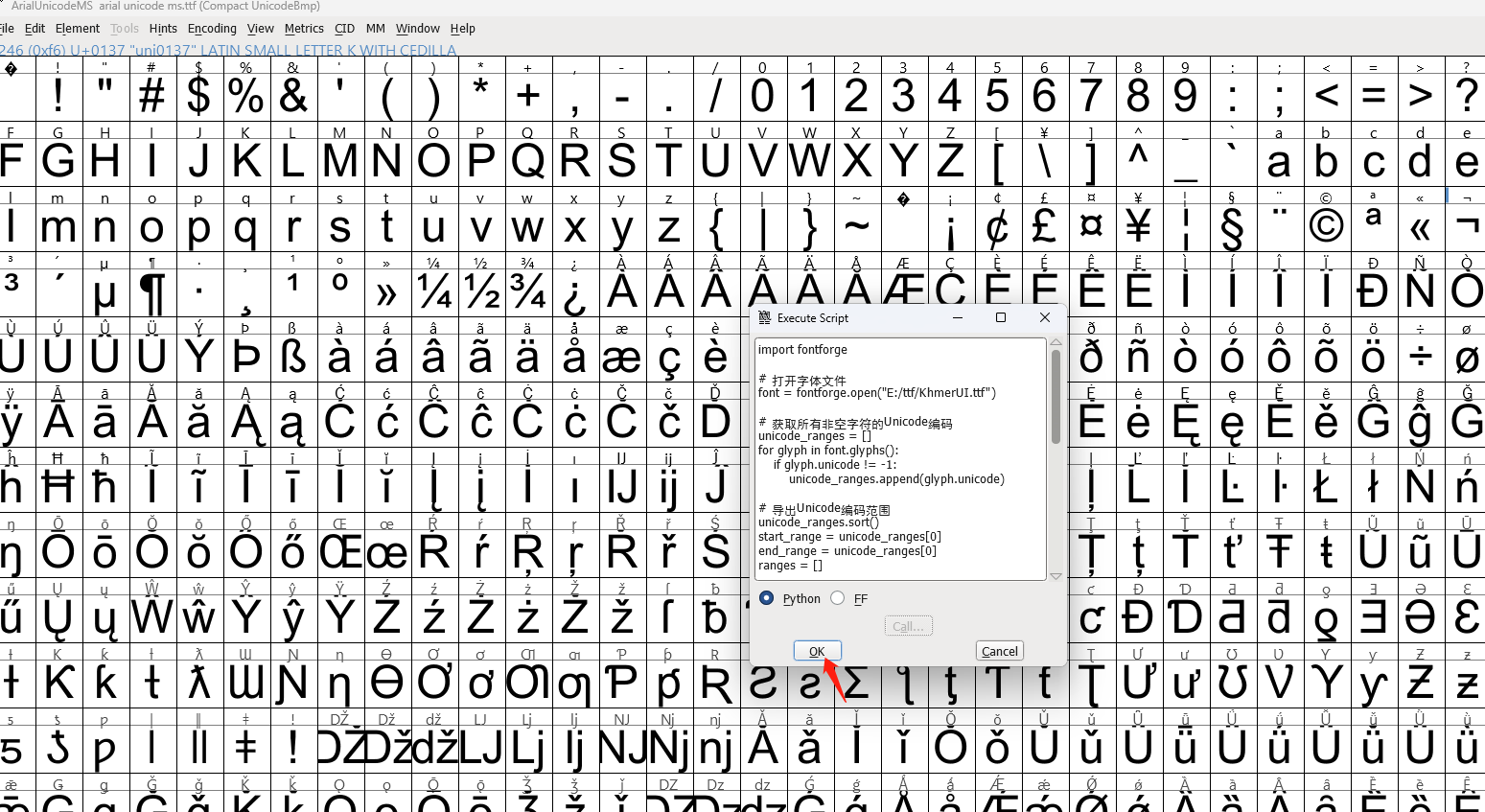Select the Python radio button
Viewport: 1485px width, 812px height.
(x=767, y=598)
